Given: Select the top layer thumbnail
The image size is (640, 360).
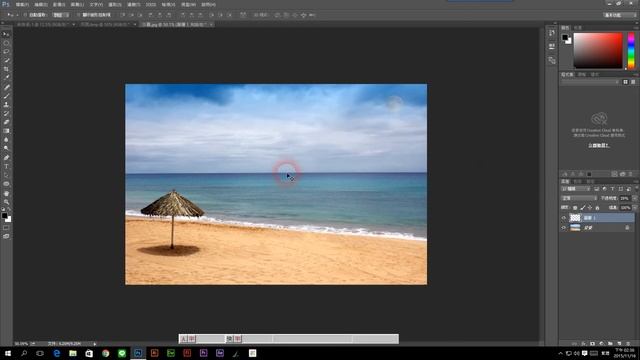Looking at the screenshot, I should tap(575, 218).
